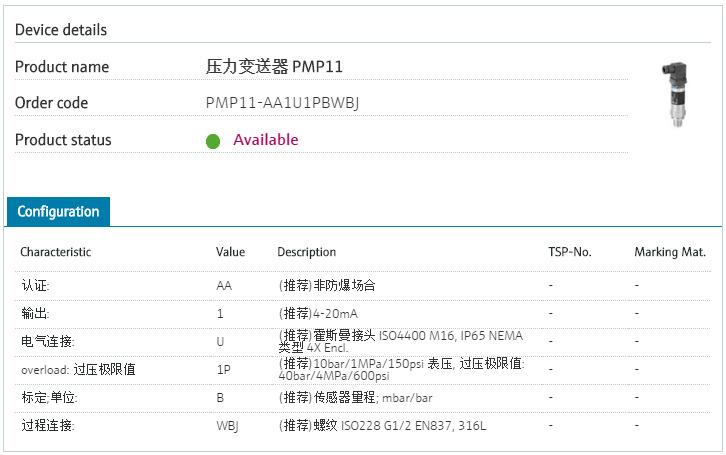Click the WBJ value cell
The image size is (726, 455).
(x=227, y=426)
